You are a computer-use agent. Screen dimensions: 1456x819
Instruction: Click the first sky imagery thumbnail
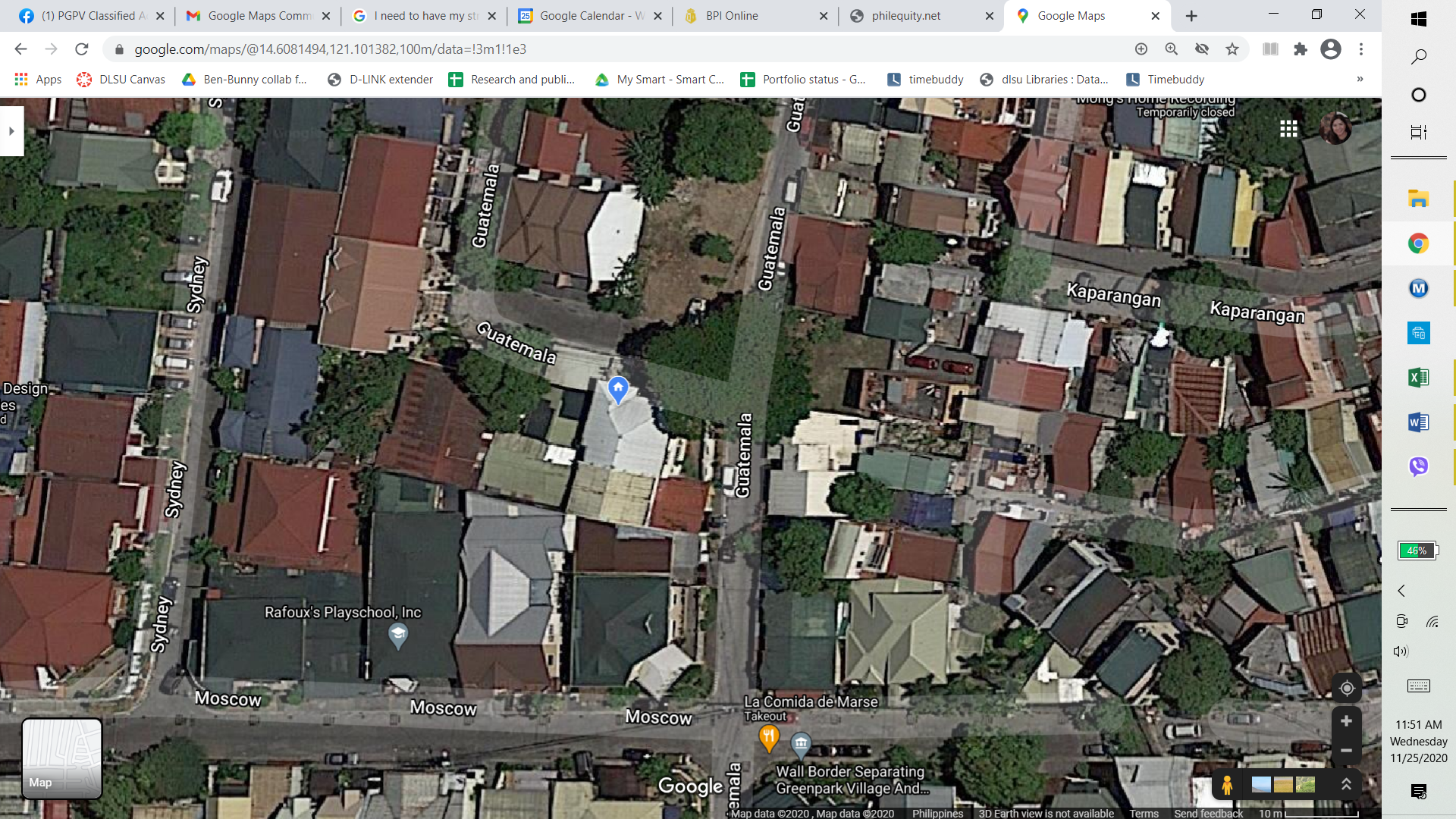coord(1261,785)
